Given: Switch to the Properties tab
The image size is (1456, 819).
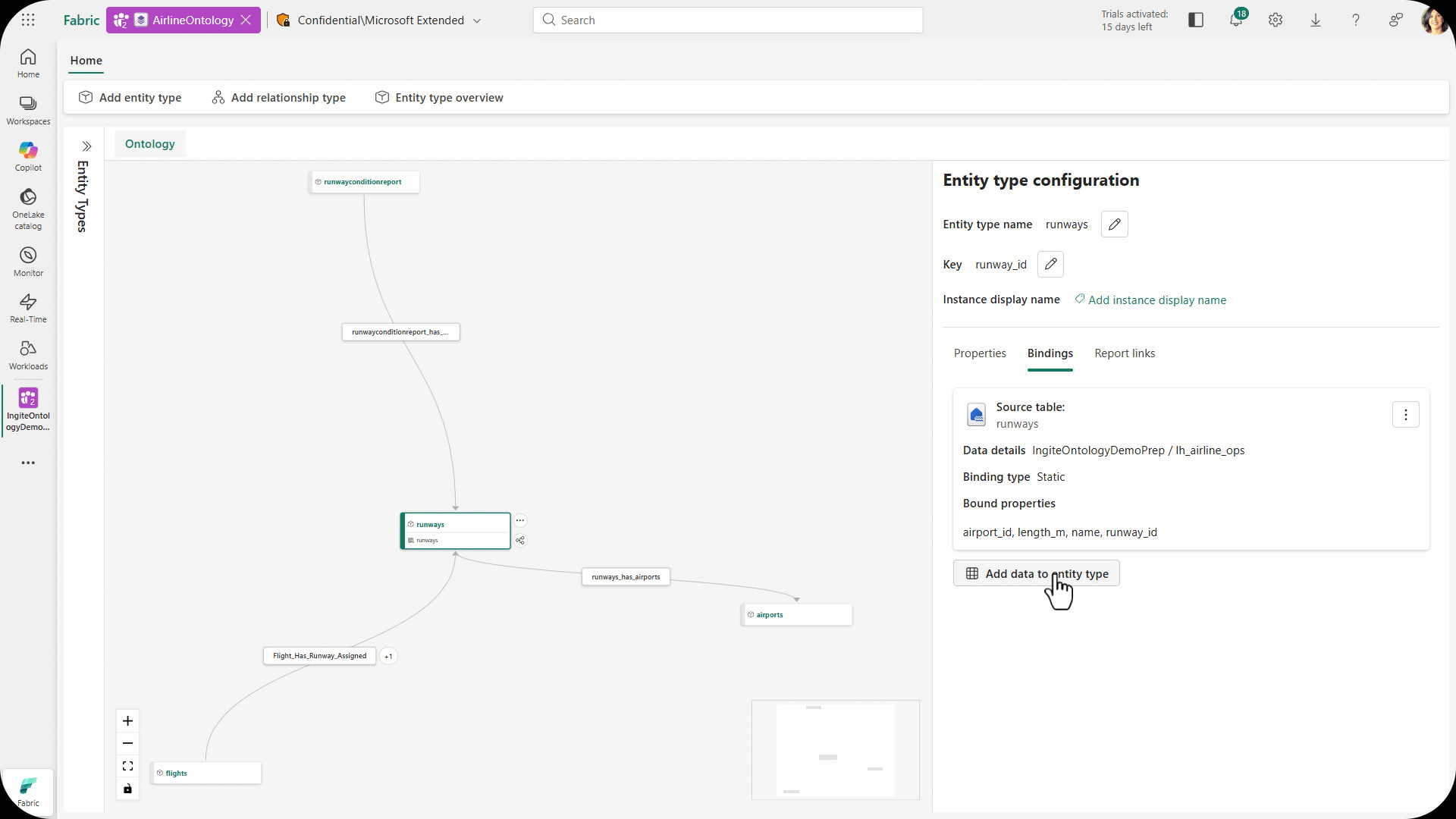Looking at the screenshot, I should click(x=980, y=353).
